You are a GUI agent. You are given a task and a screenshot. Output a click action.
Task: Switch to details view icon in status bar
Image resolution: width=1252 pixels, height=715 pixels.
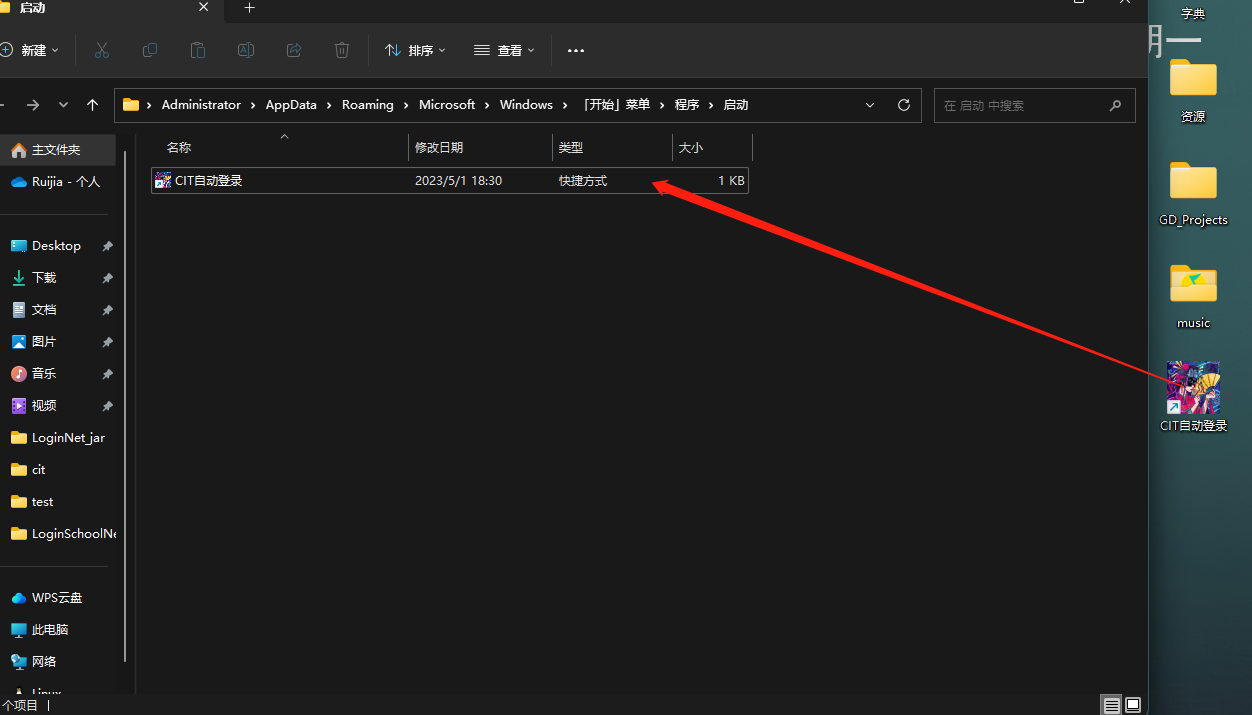tap(1112, 705)
